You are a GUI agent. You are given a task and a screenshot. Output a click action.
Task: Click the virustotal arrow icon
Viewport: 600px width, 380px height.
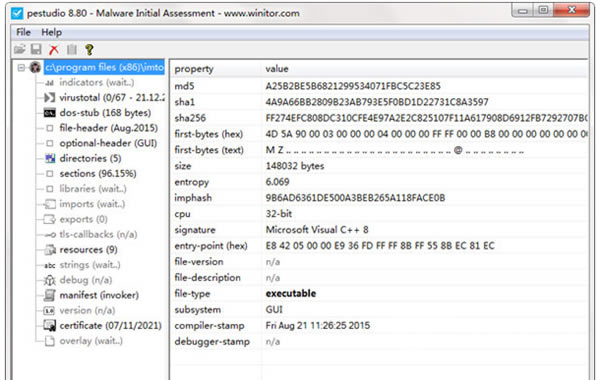point(49,98)
